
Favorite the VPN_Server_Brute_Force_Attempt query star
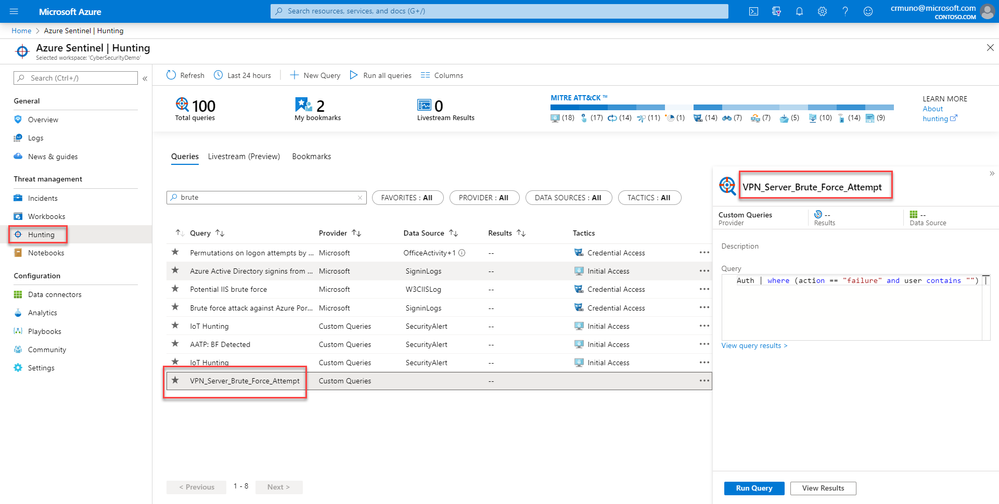coord(175,380)
